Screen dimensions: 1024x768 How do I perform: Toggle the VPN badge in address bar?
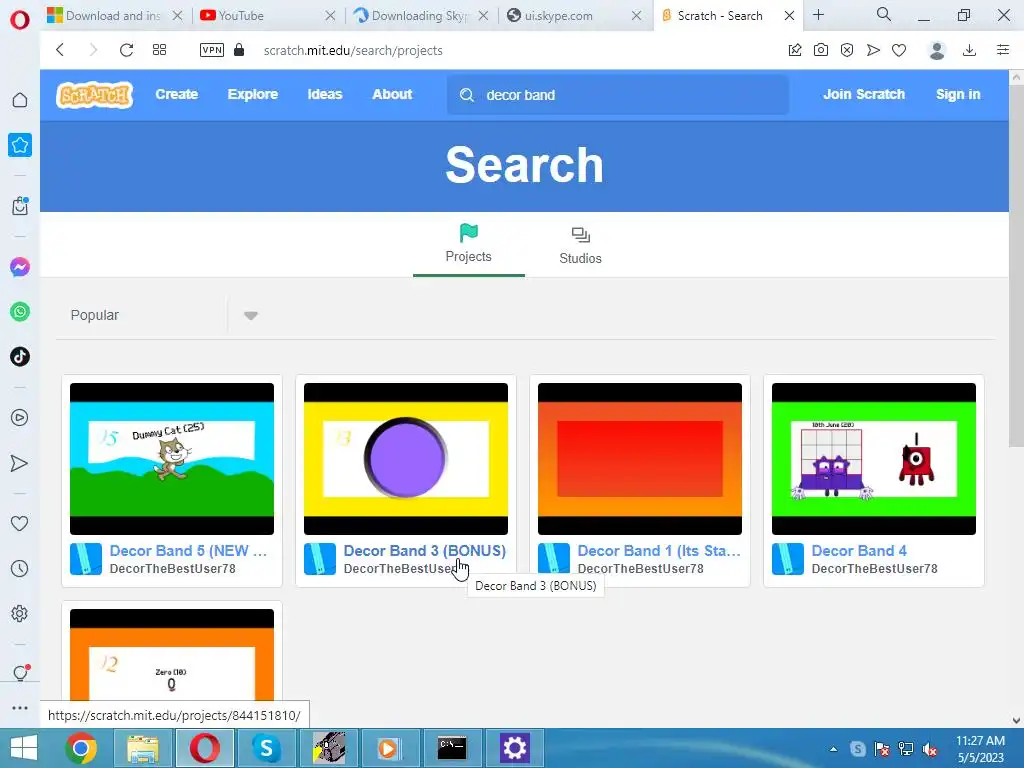point(212,50)
